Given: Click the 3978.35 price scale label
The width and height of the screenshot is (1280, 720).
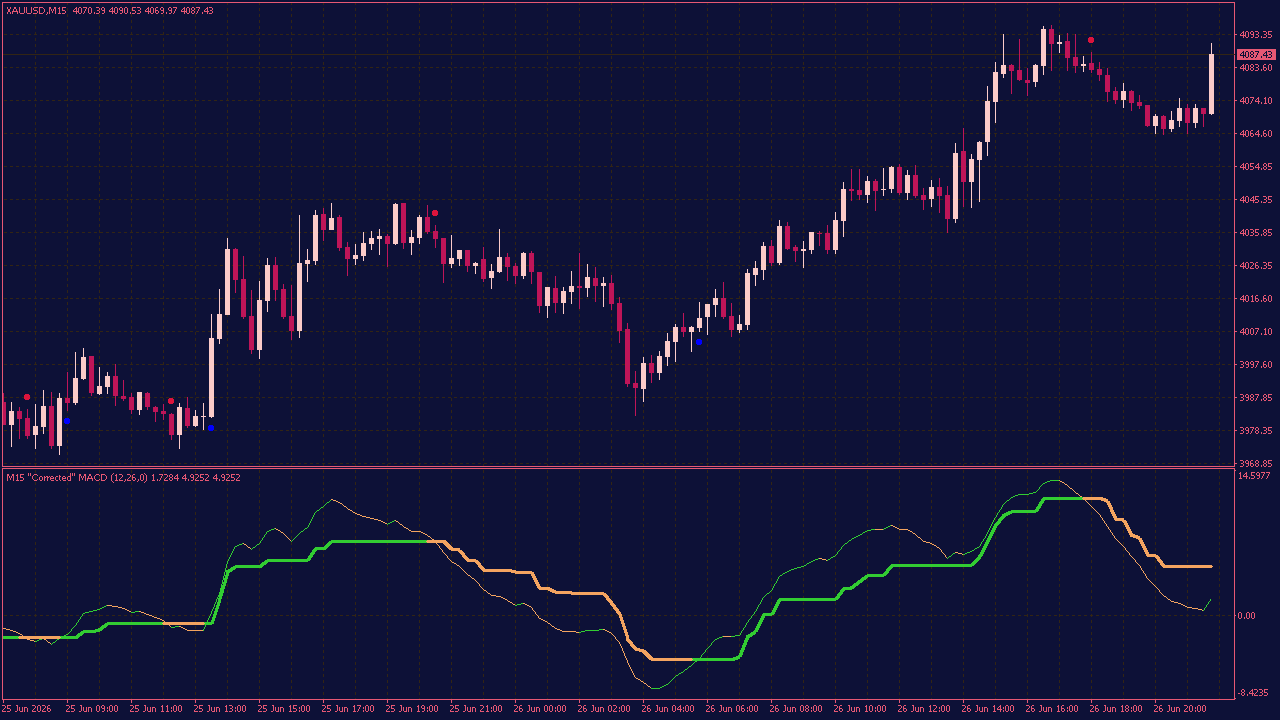Looking at the screenshot, I should 1255,430.
